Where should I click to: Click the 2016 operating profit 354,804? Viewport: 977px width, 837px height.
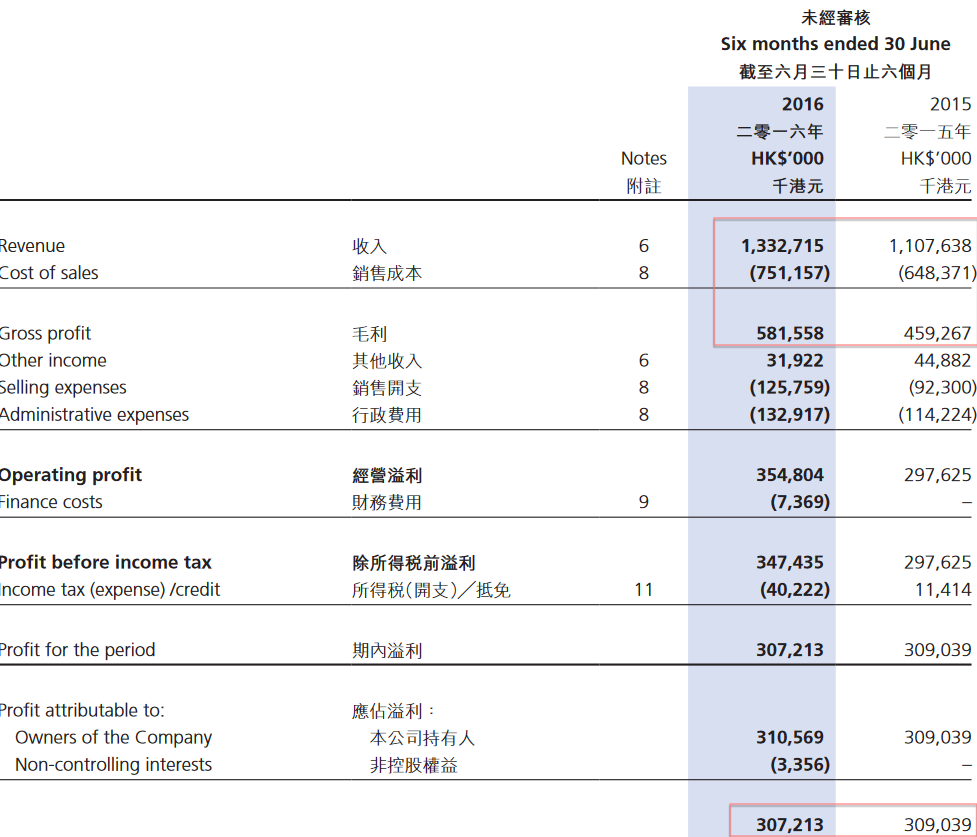[789, 475]
